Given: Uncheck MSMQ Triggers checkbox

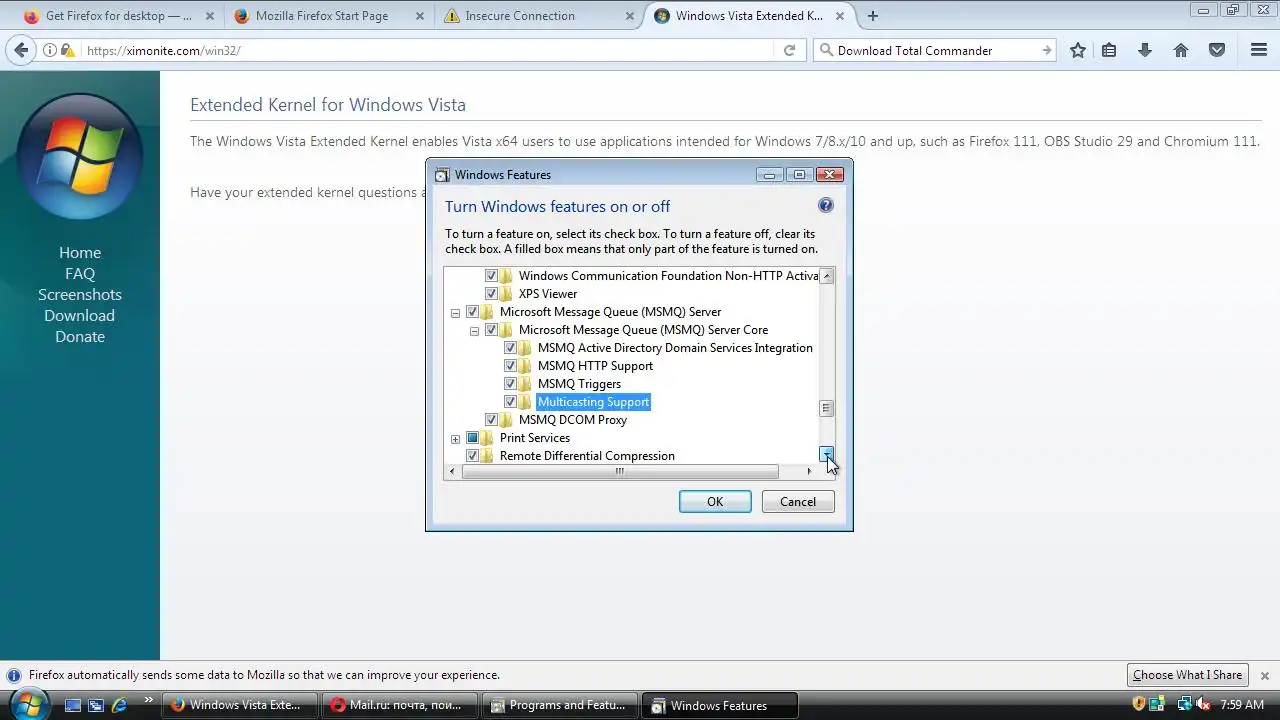Looking at the screenshot, I should click(510, 384).
